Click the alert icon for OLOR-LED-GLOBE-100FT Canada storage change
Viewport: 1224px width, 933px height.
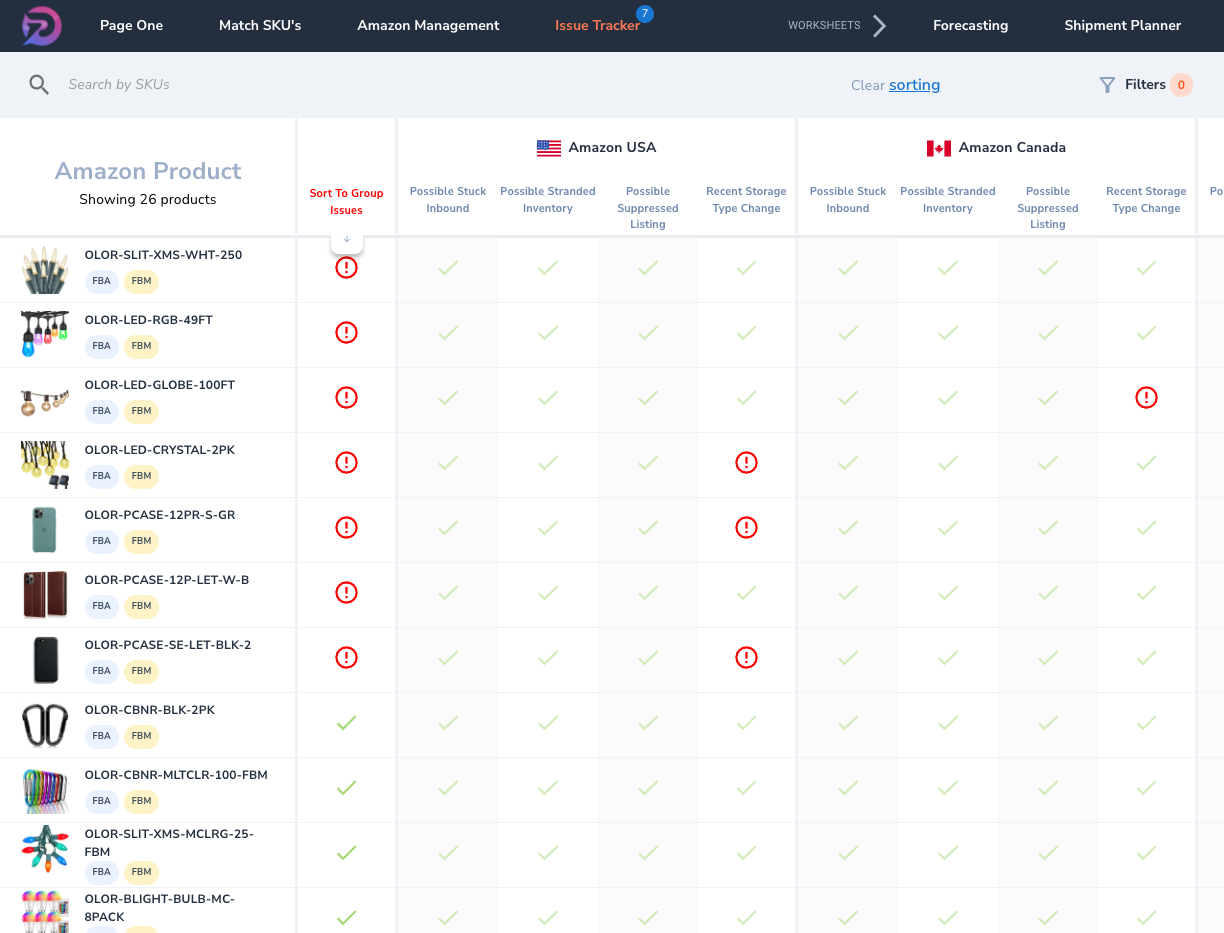click(x=1146, y=398)
